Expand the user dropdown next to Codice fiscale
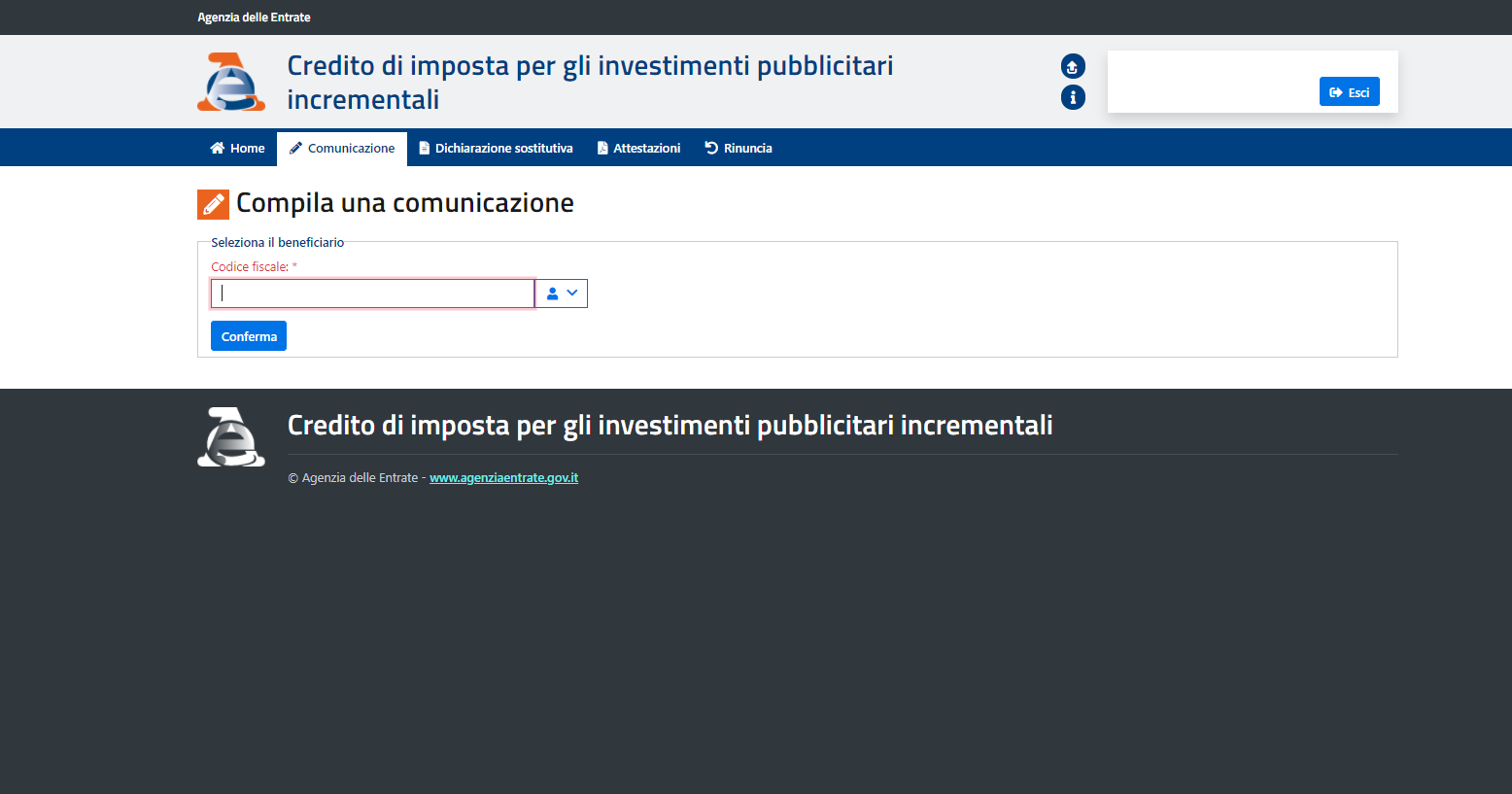 click(562, 293)
